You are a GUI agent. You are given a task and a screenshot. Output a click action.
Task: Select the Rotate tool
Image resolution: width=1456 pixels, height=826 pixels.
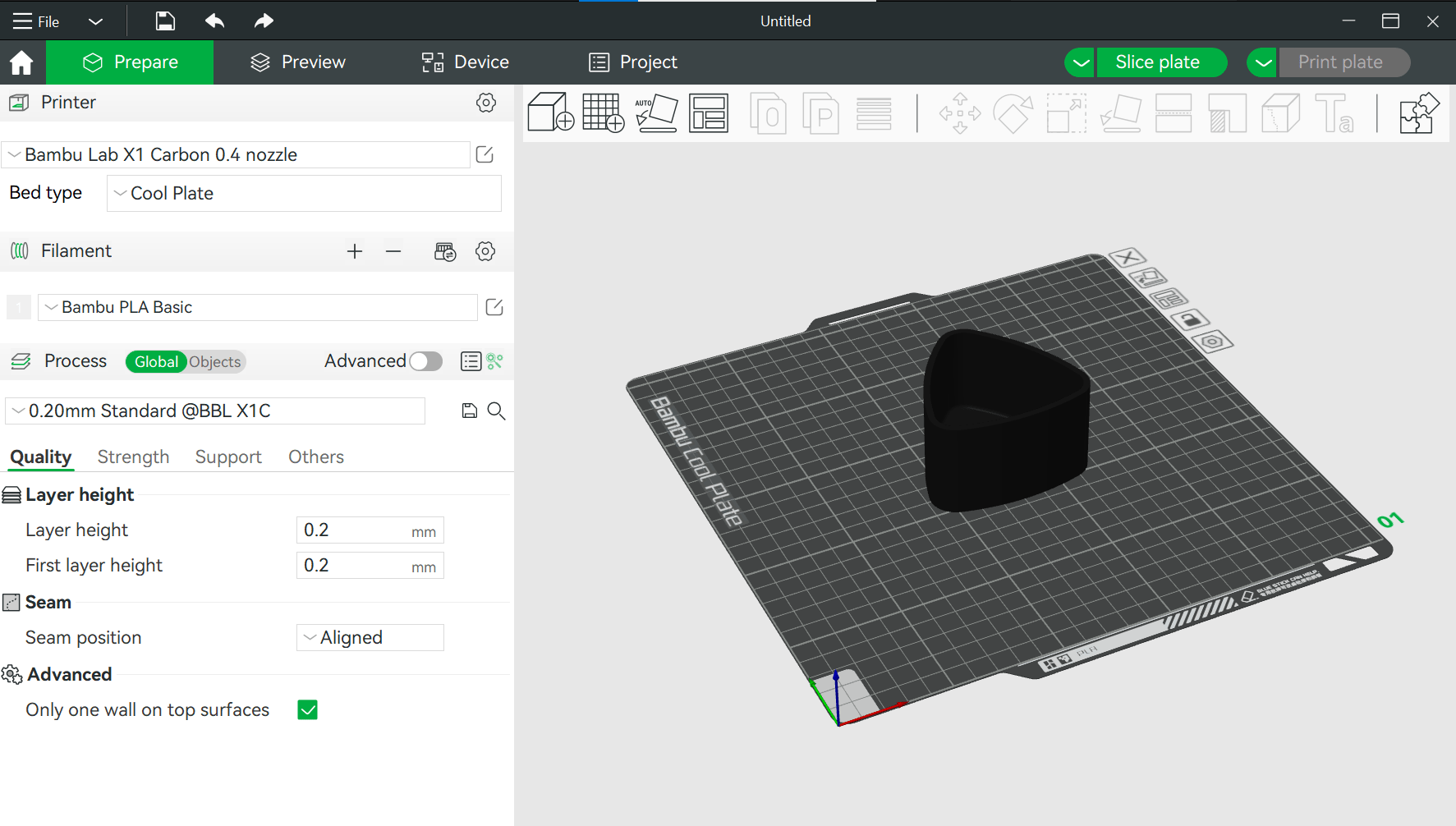1013,112
